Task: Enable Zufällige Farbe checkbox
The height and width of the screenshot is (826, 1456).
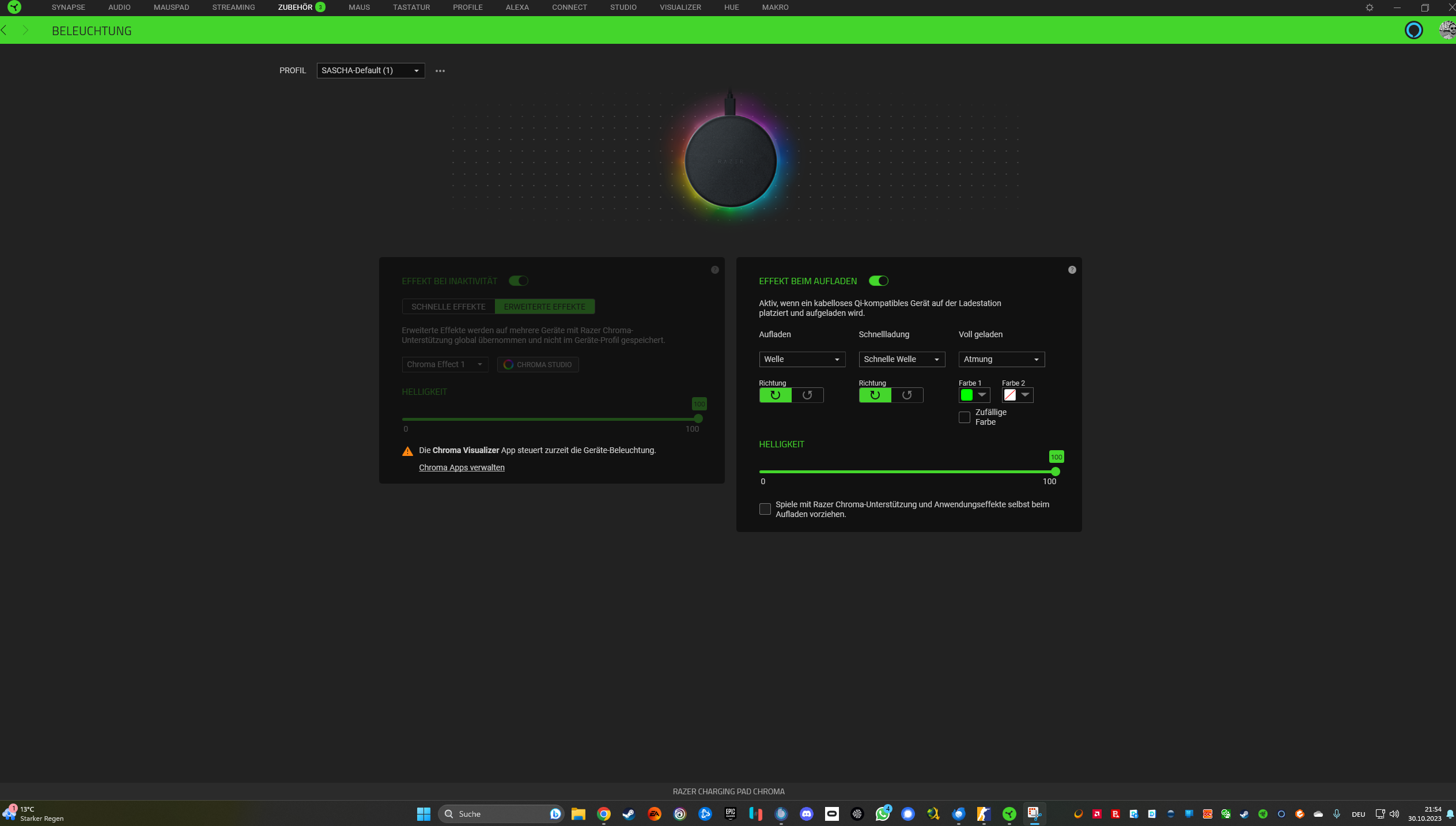Action: pyautogui.click(x=964, y=417)
